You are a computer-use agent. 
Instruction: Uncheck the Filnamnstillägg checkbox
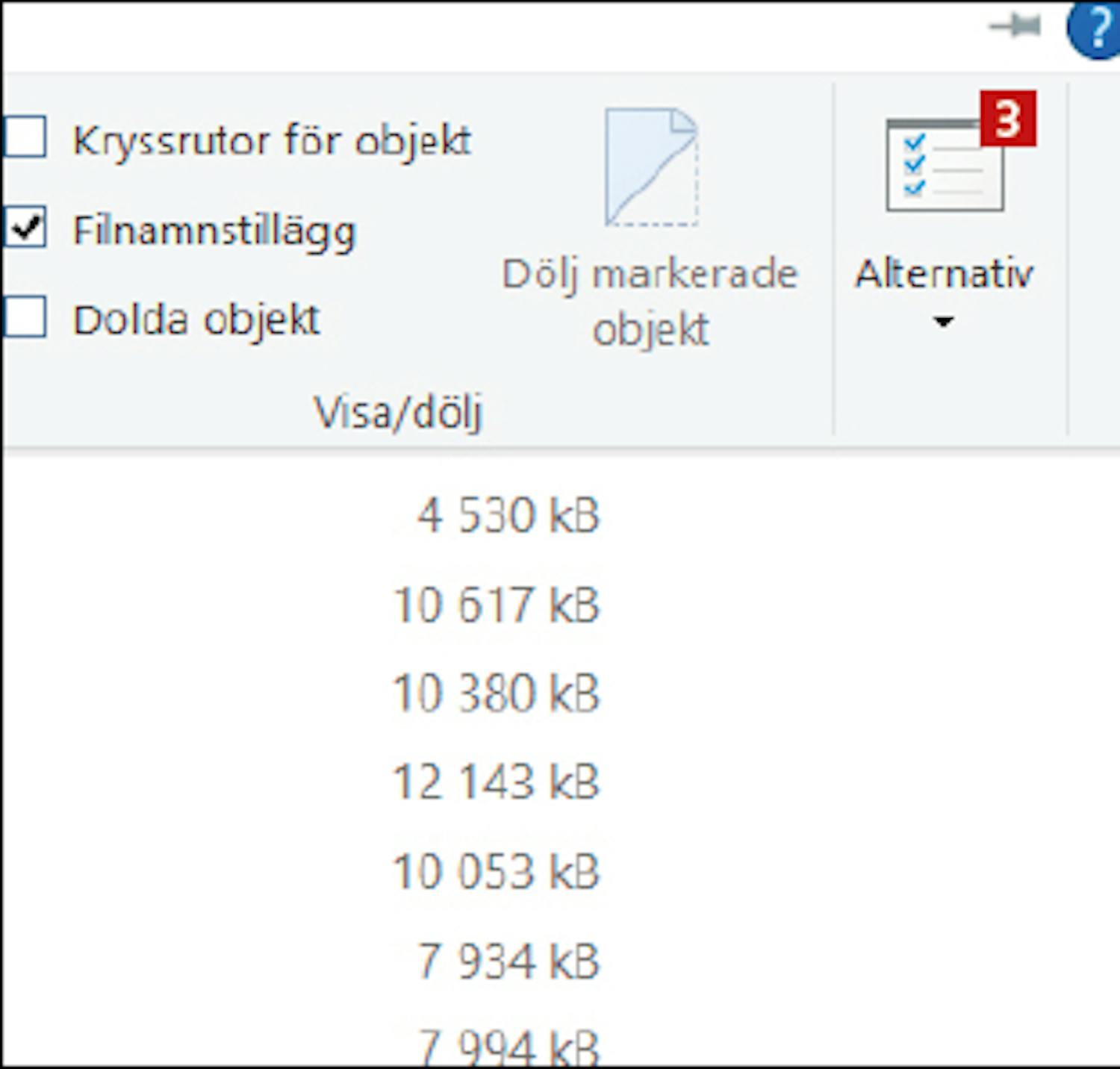25,227
